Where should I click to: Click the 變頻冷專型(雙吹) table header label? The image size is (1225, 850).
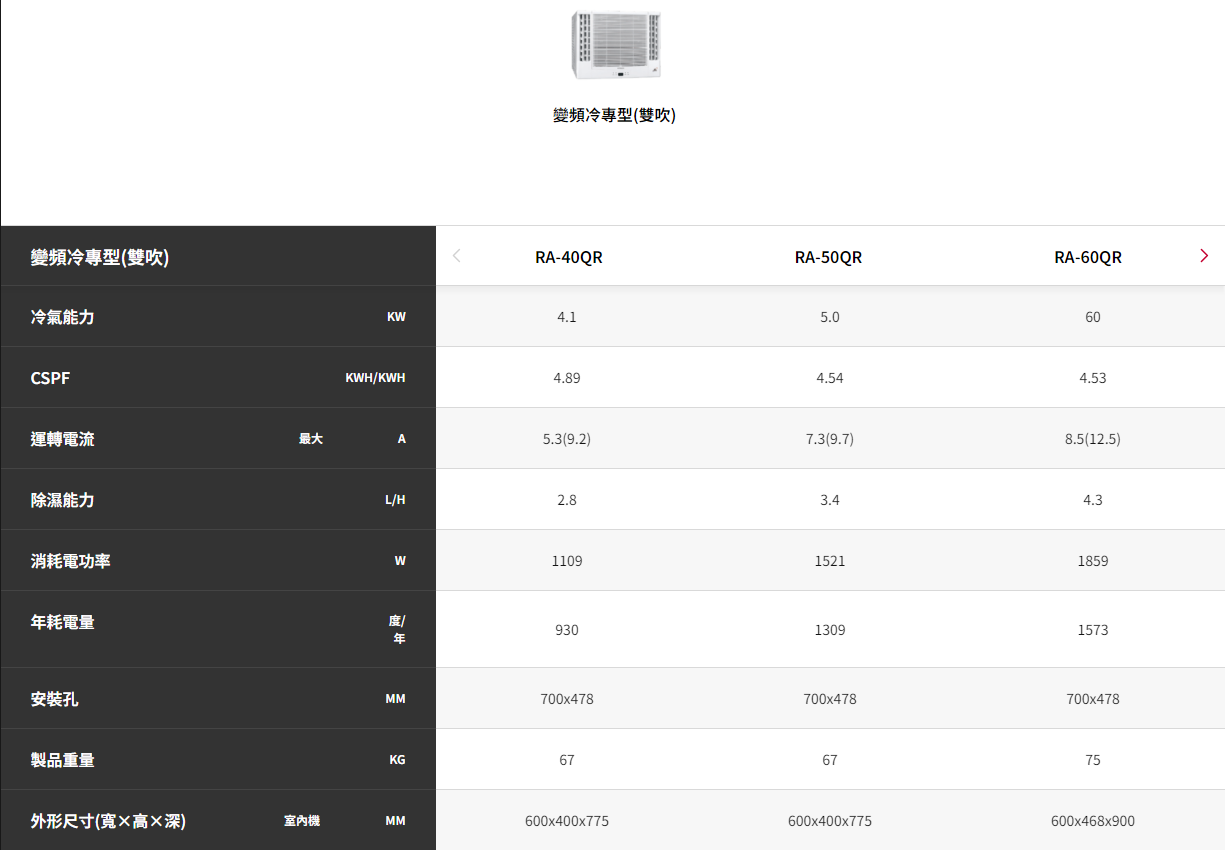tap(100, 257)
